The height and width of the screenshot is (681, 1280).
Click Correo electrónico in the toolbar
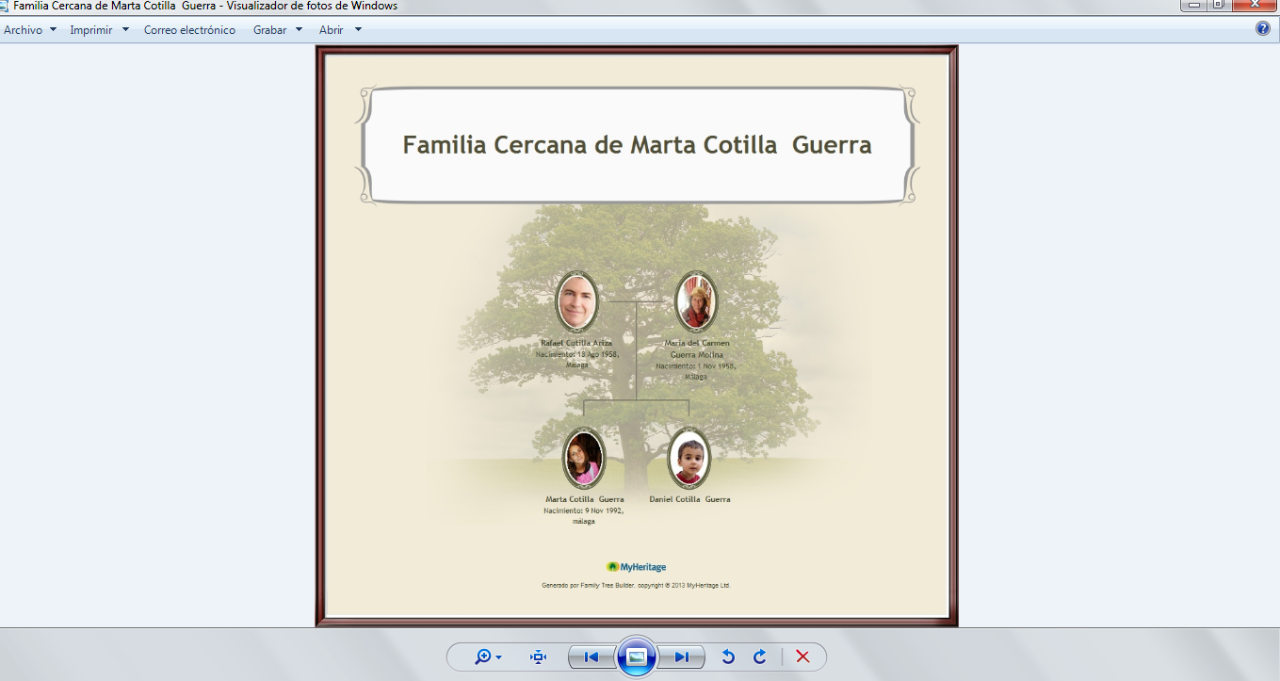click(189, 30)
